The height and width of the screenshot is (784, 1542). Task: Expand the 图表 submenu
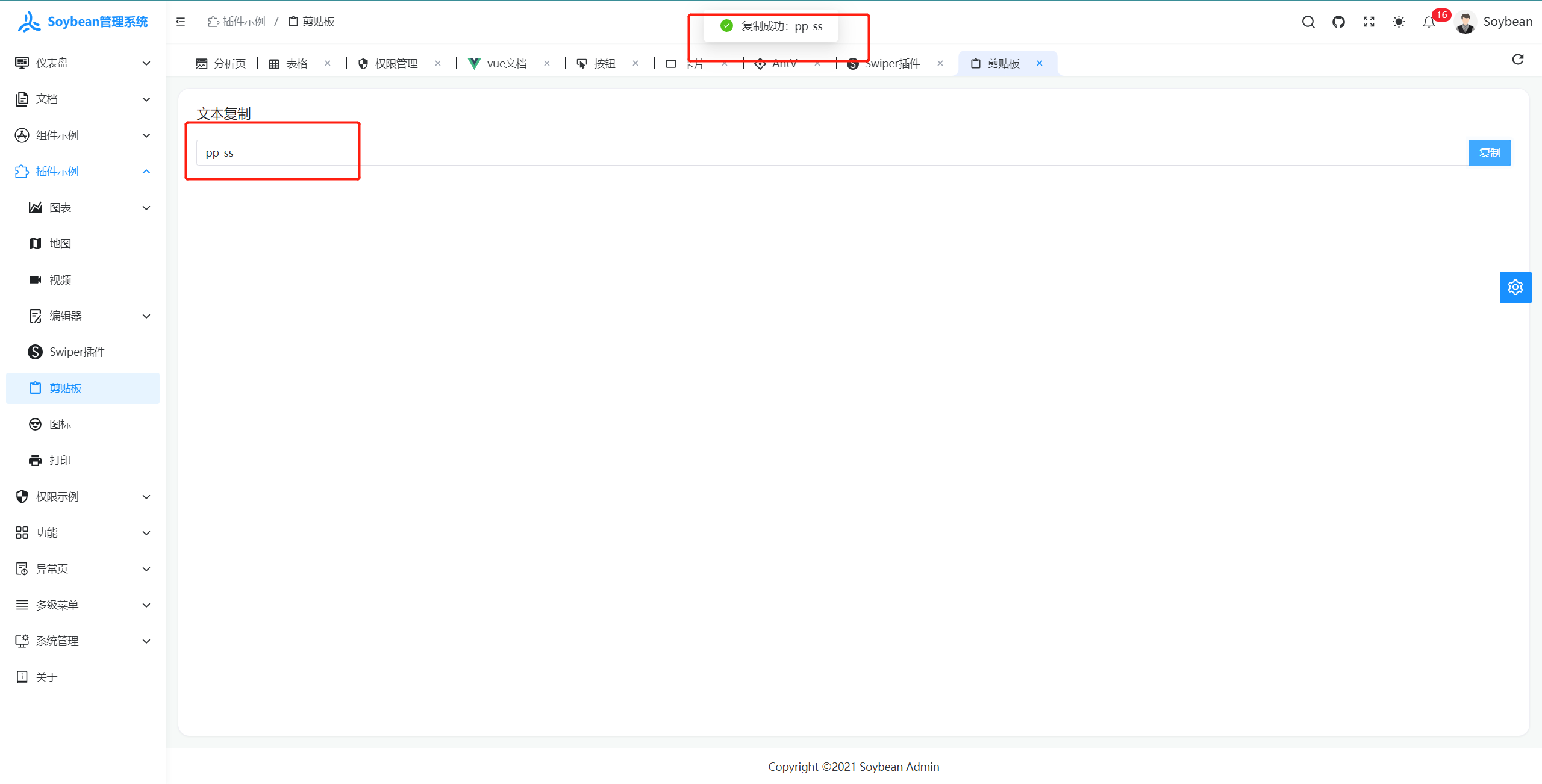(x=83, y=208)
